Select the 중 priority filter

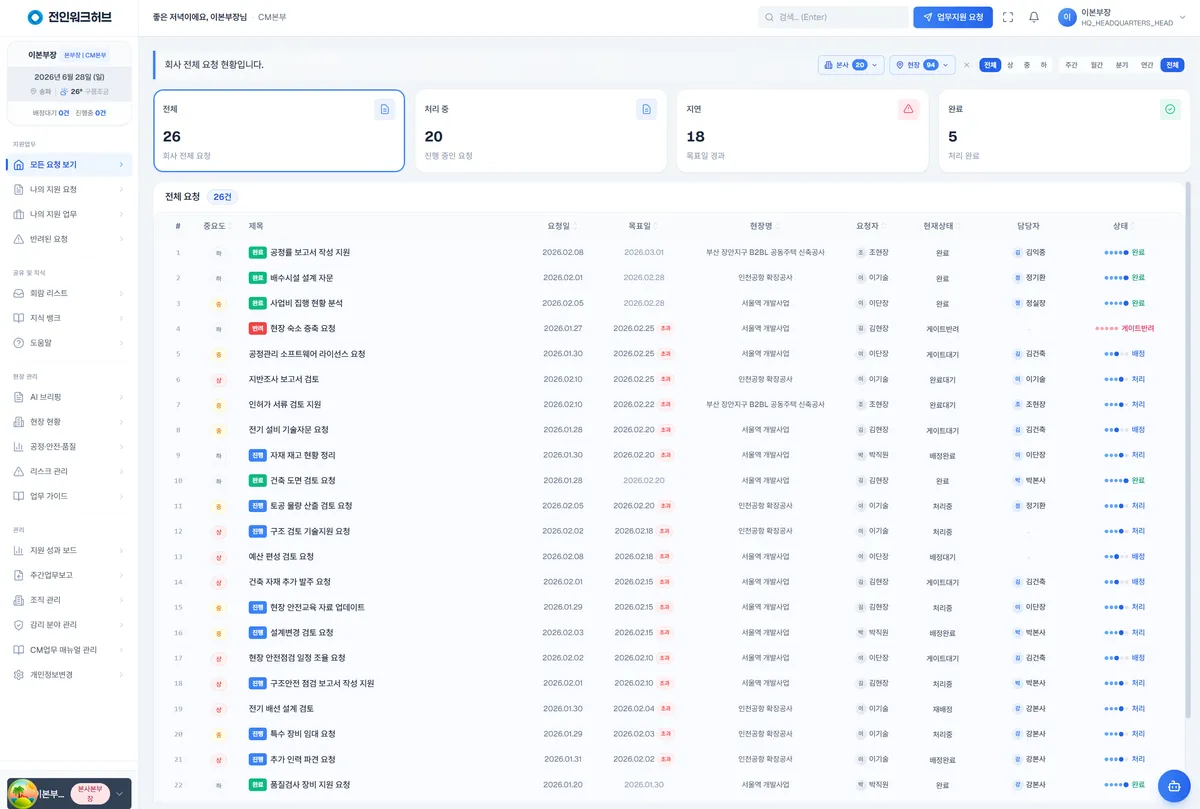click(x=1027, y=65)
